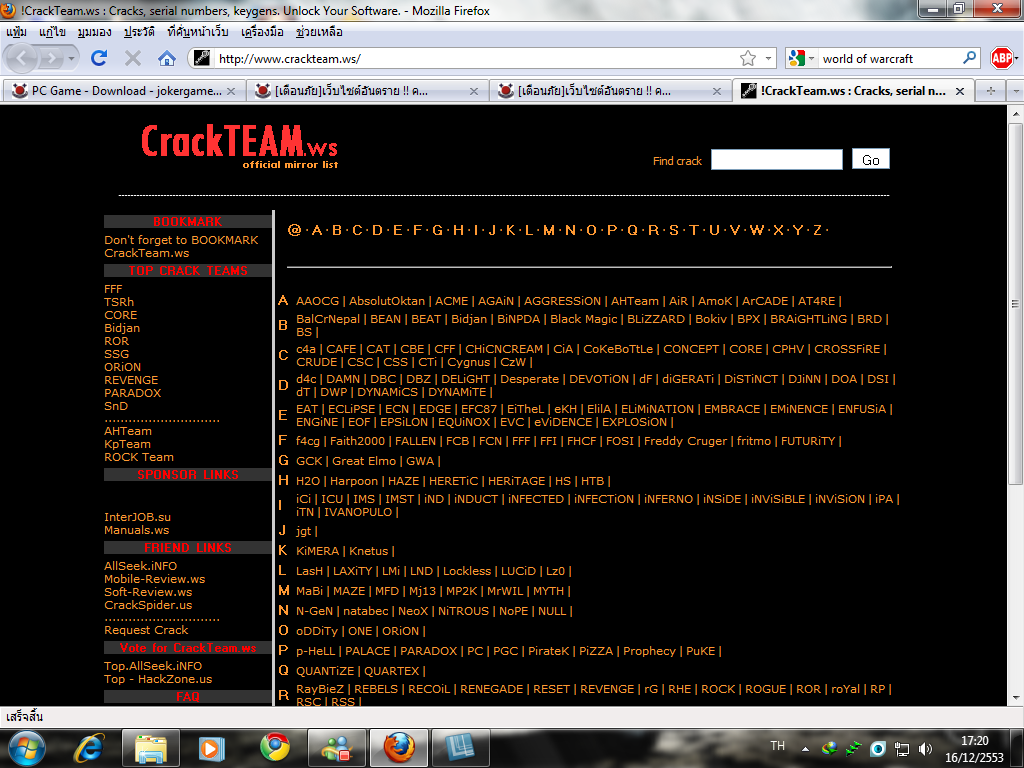Show hidden tray icons arrow
Viewport: 1024px width, 768px height.
coord(805,749)
